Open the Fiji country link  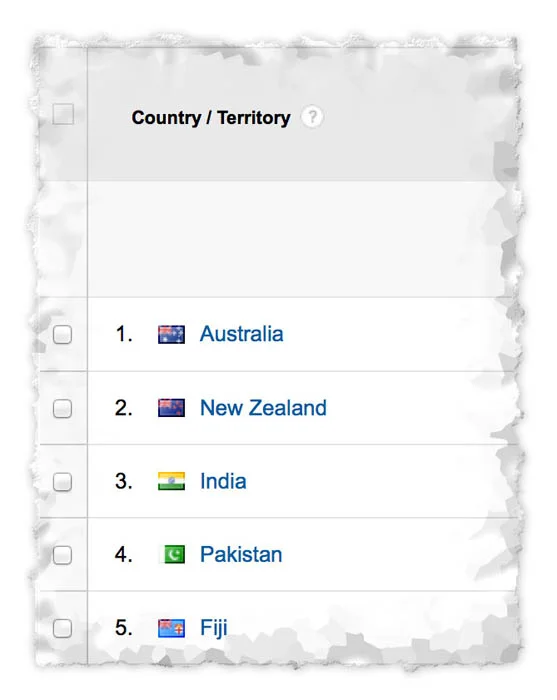pyautogui.click(x=214, y=628)
